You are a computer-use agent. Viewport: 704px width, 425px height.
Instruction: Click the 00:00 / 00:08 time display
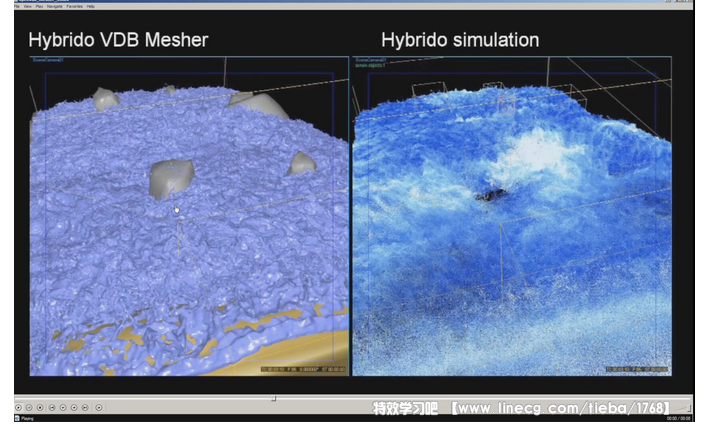[x=679, y=418]
